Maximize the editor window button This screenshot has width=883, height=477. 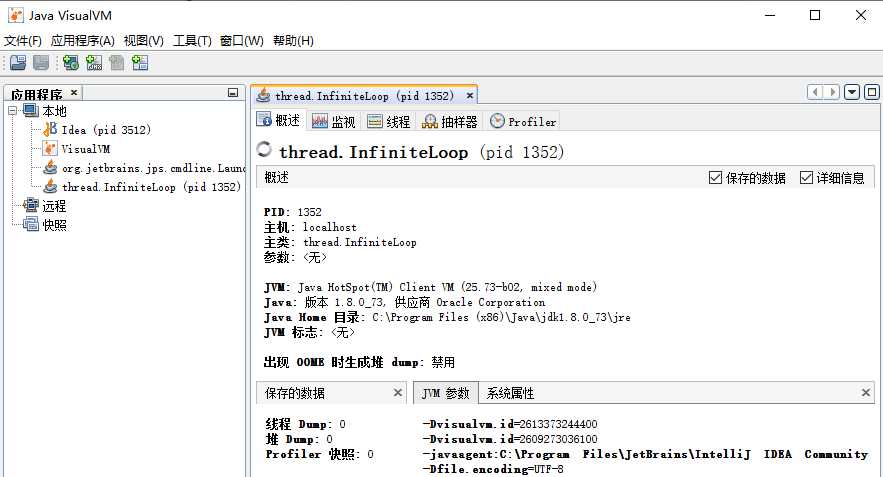pos(872,92)
